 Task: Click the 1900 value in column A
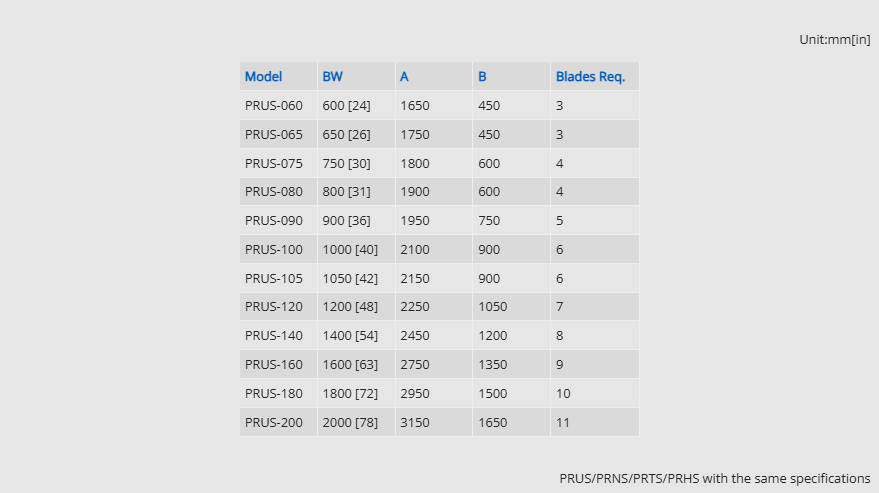pyautogui.click(x=414, y=192)
